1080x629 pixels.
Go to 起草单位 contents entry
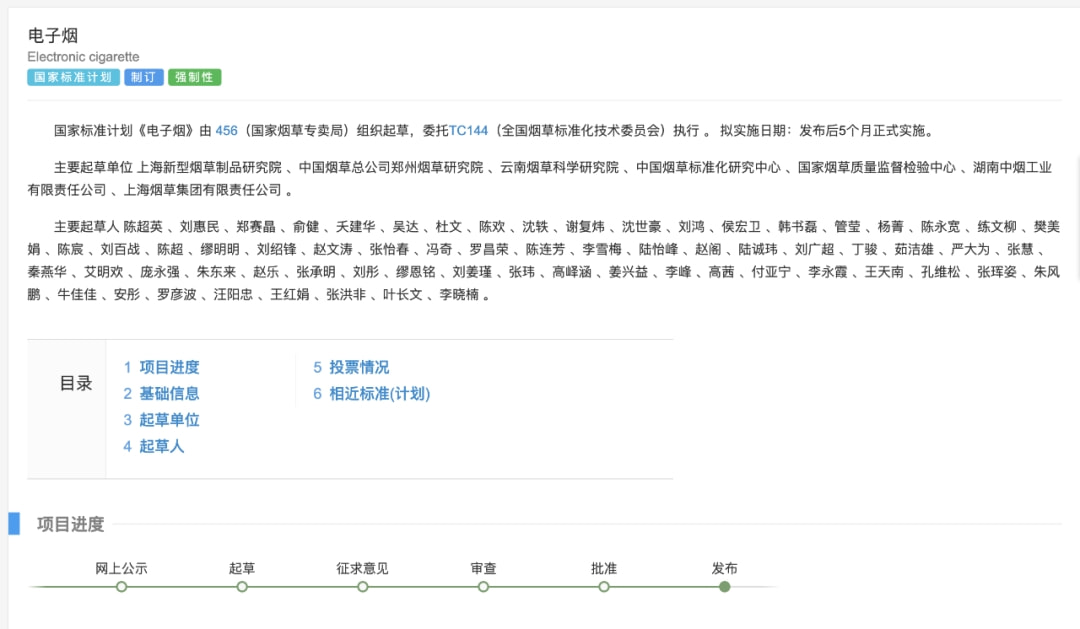pos(168,420)
